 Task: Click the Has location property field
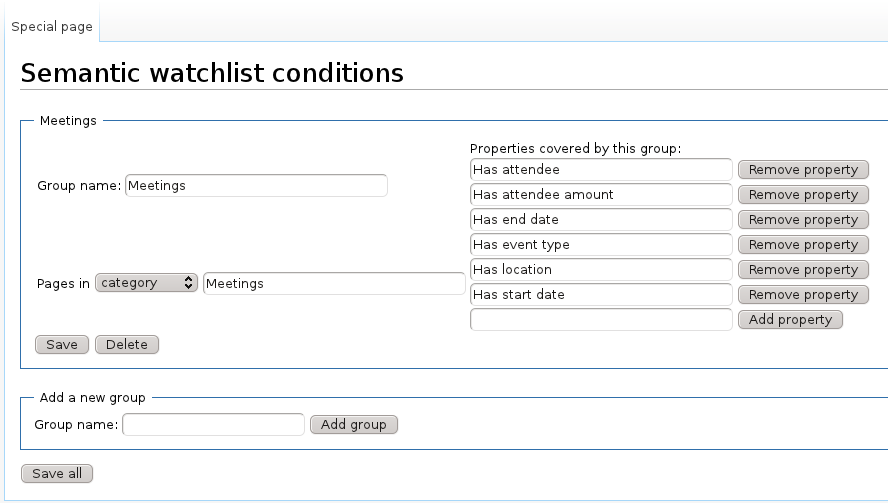(x=601, y=269)
